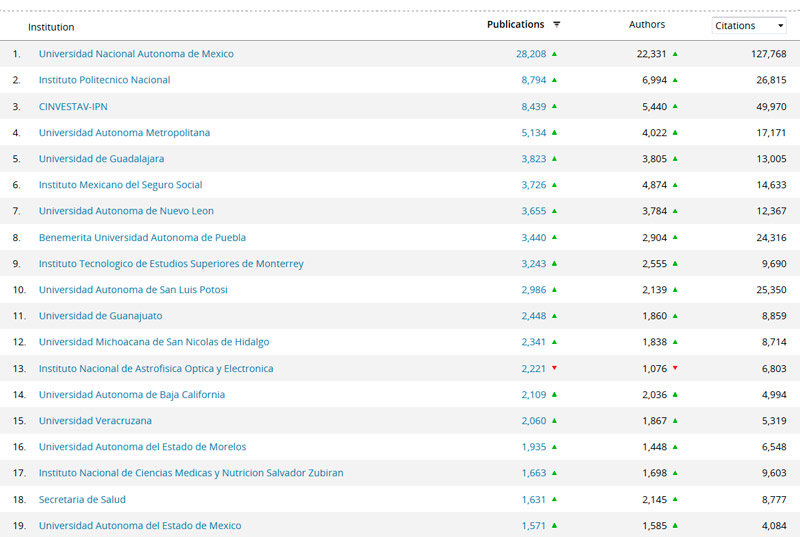Click publications count 1,935
This screenshot has width=800, height=537.
(x=534, y=447)
